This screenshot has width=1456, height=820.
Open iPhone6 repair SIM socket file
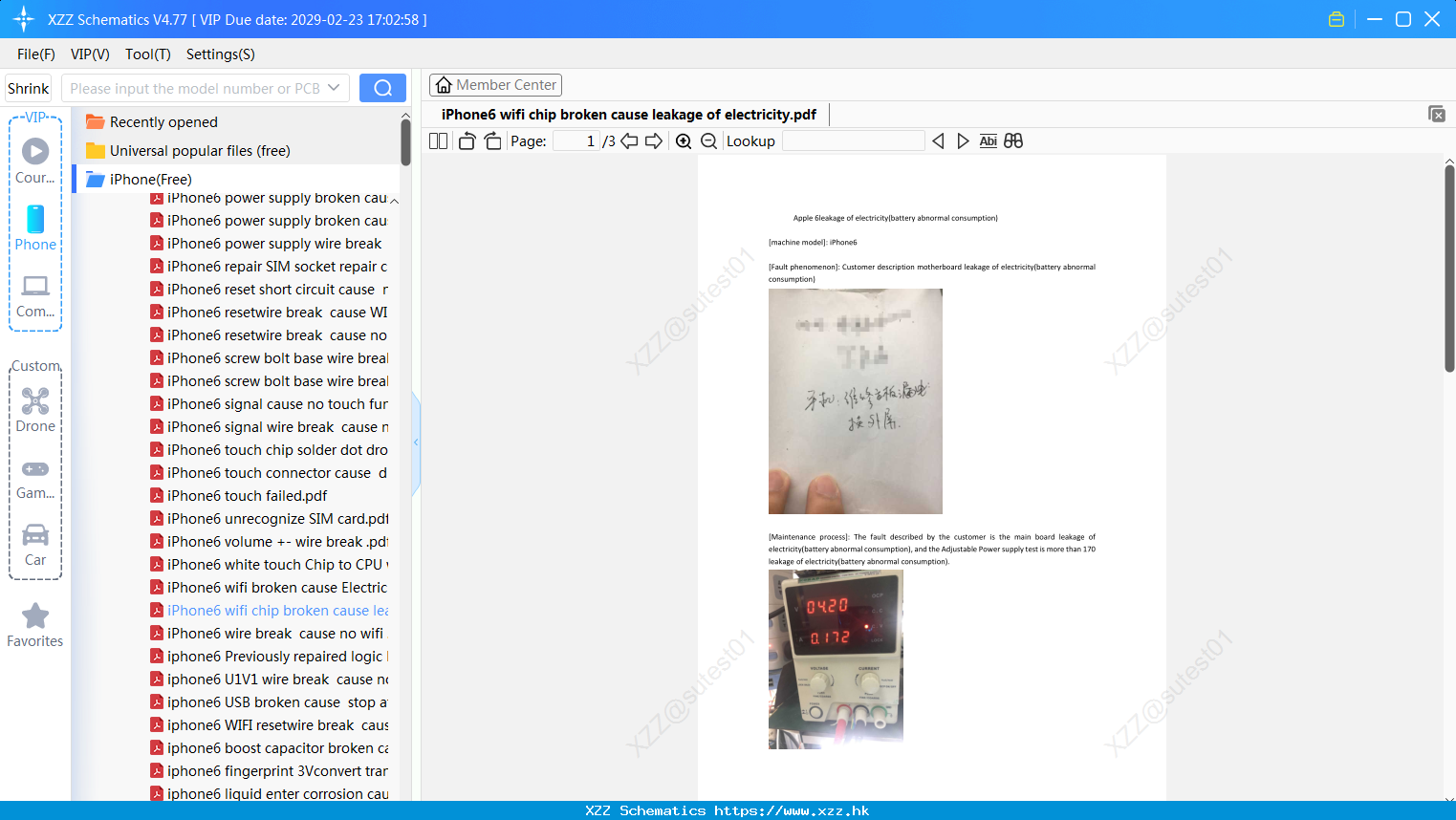tap(270, 267)
